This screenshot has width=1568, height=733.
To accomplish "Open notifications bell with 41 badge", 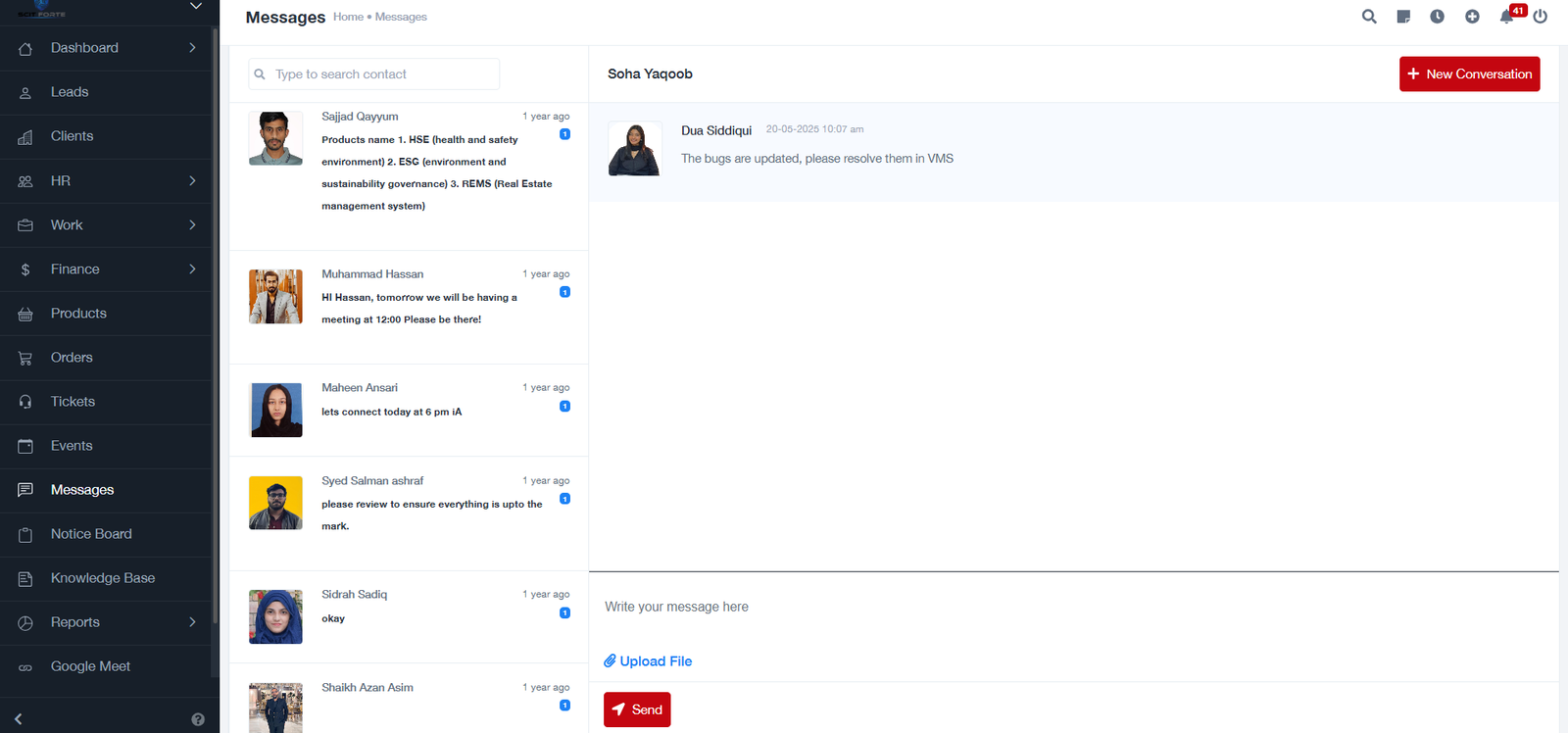I will pos(1507,17).
